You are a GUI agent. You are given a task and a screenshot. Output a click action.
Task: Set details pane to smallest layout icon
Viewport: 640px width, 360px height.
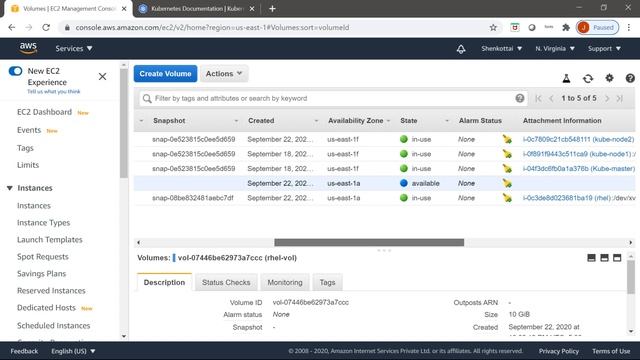[591, 258]
